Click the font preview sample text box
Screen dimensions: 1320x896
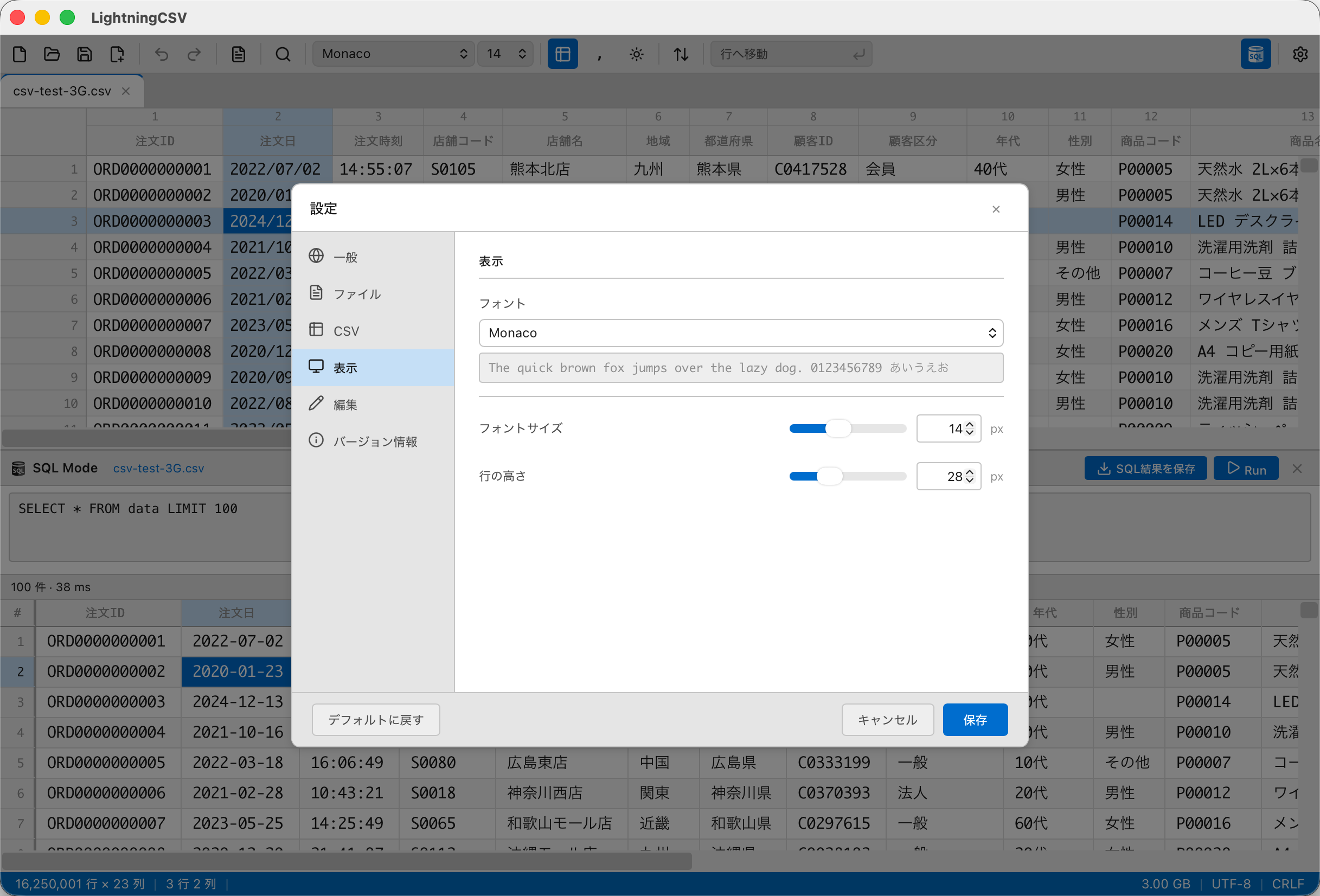tap(741, 368)
